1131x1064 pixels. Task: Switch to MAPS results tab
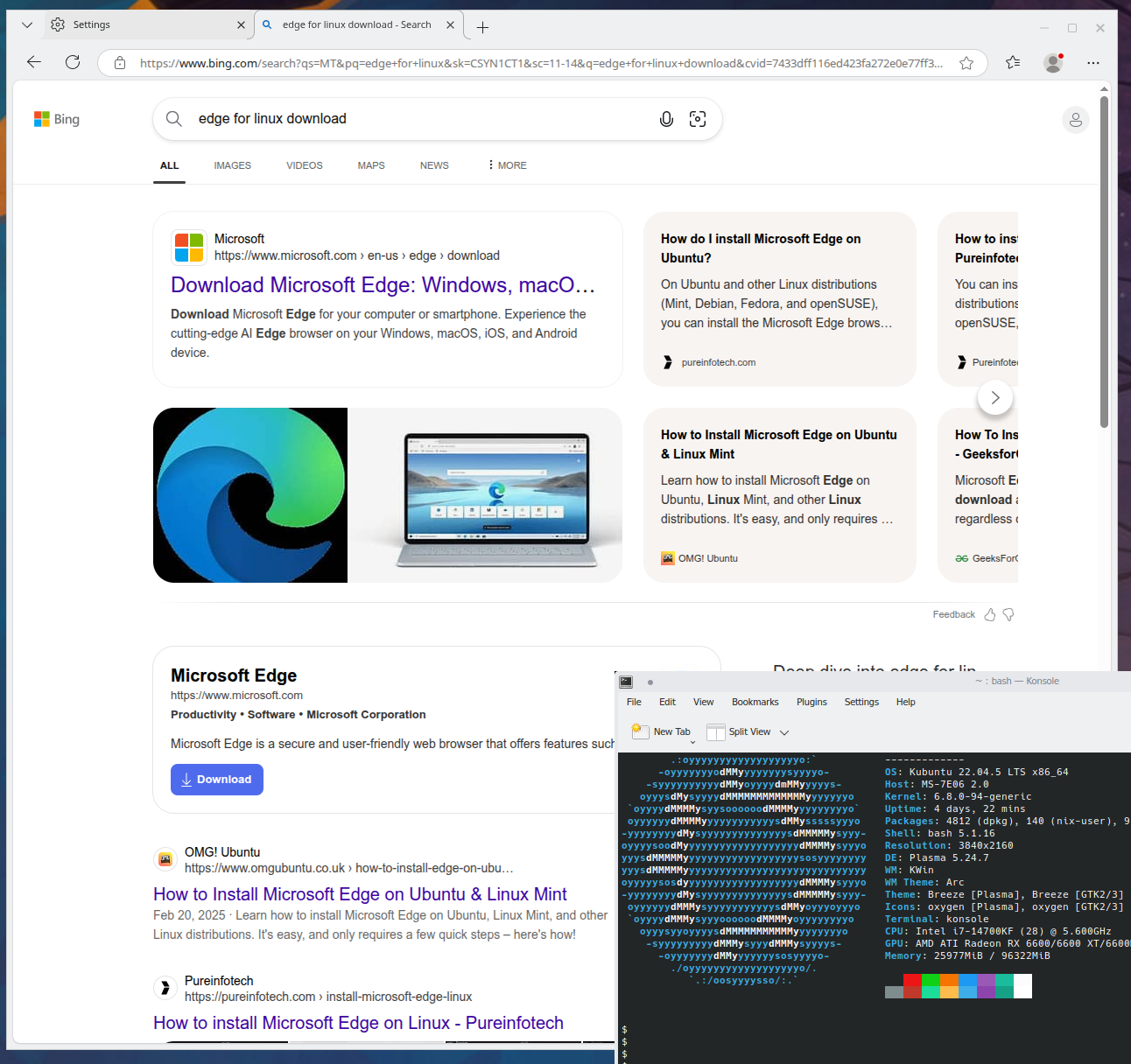(x=371, y=165)
